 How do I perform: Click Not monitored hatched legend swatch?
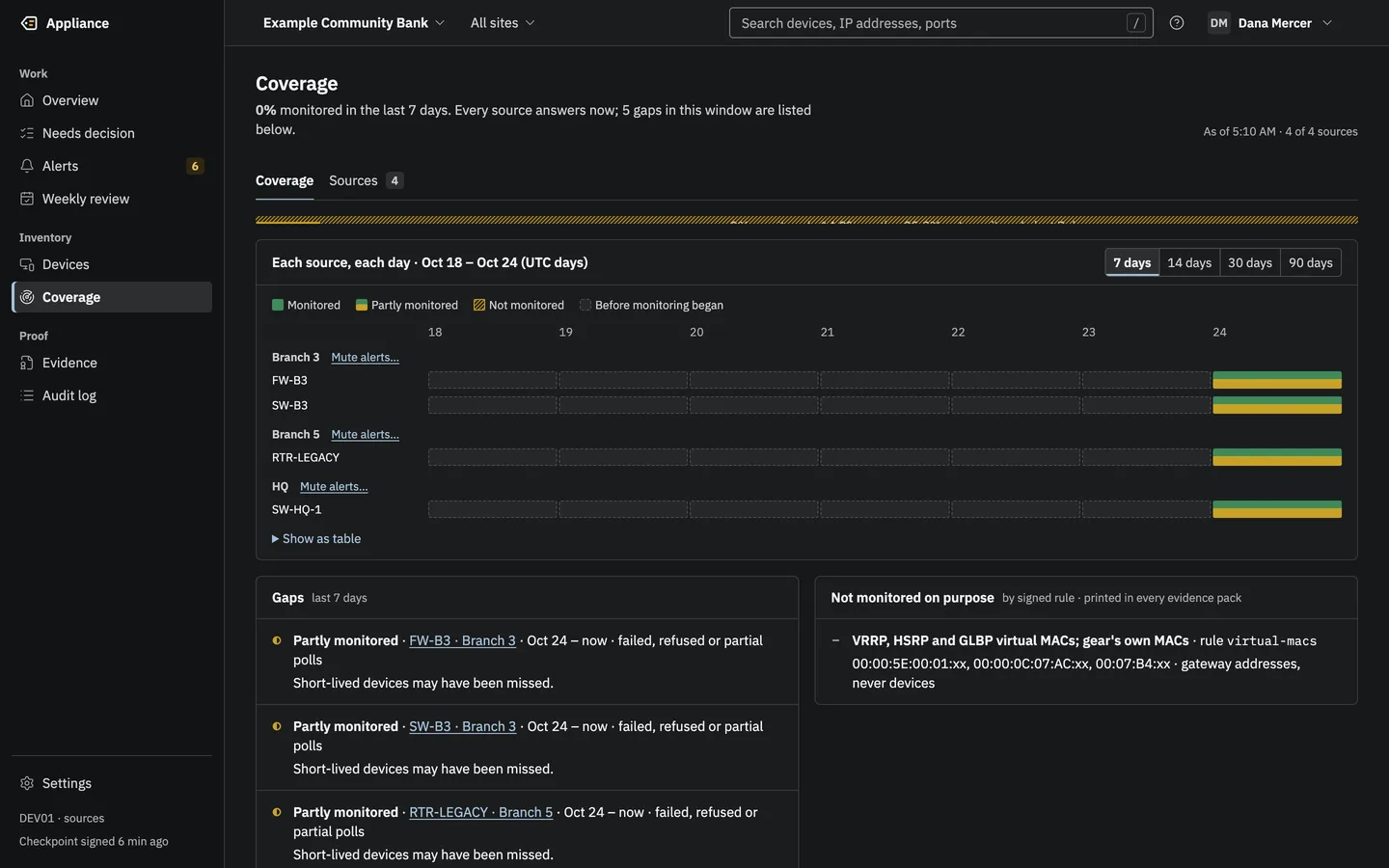[x=479, y=305]
